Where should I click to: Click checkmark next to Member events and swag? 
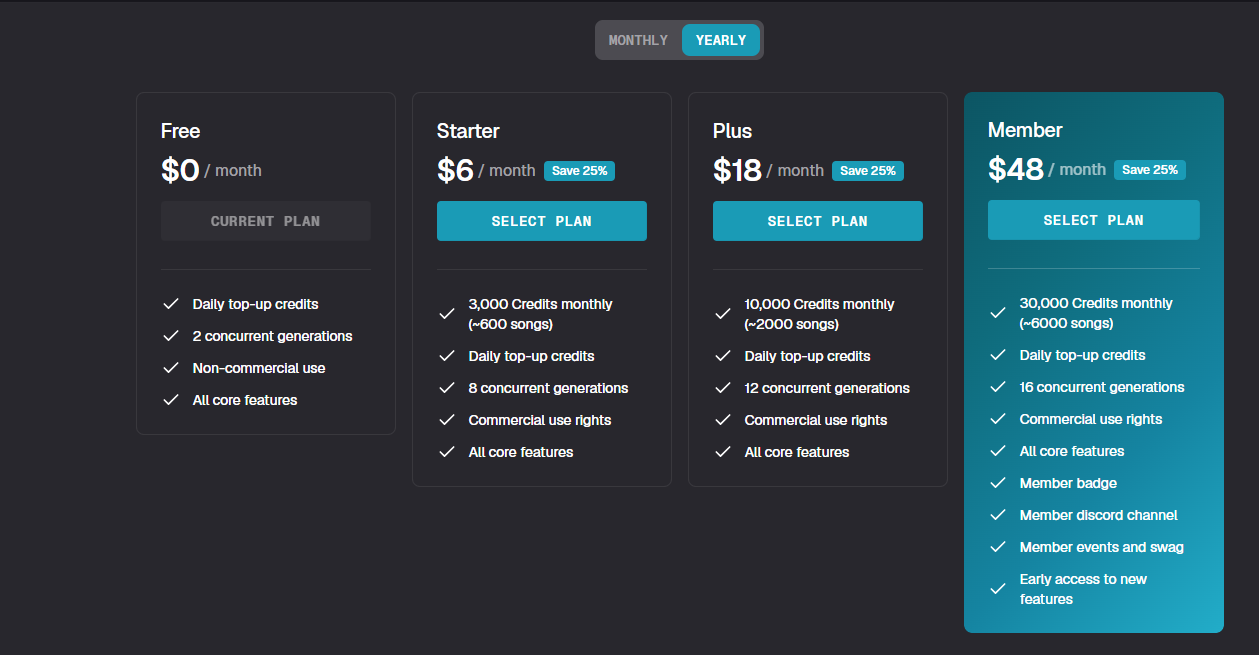[x=998, y=547]
